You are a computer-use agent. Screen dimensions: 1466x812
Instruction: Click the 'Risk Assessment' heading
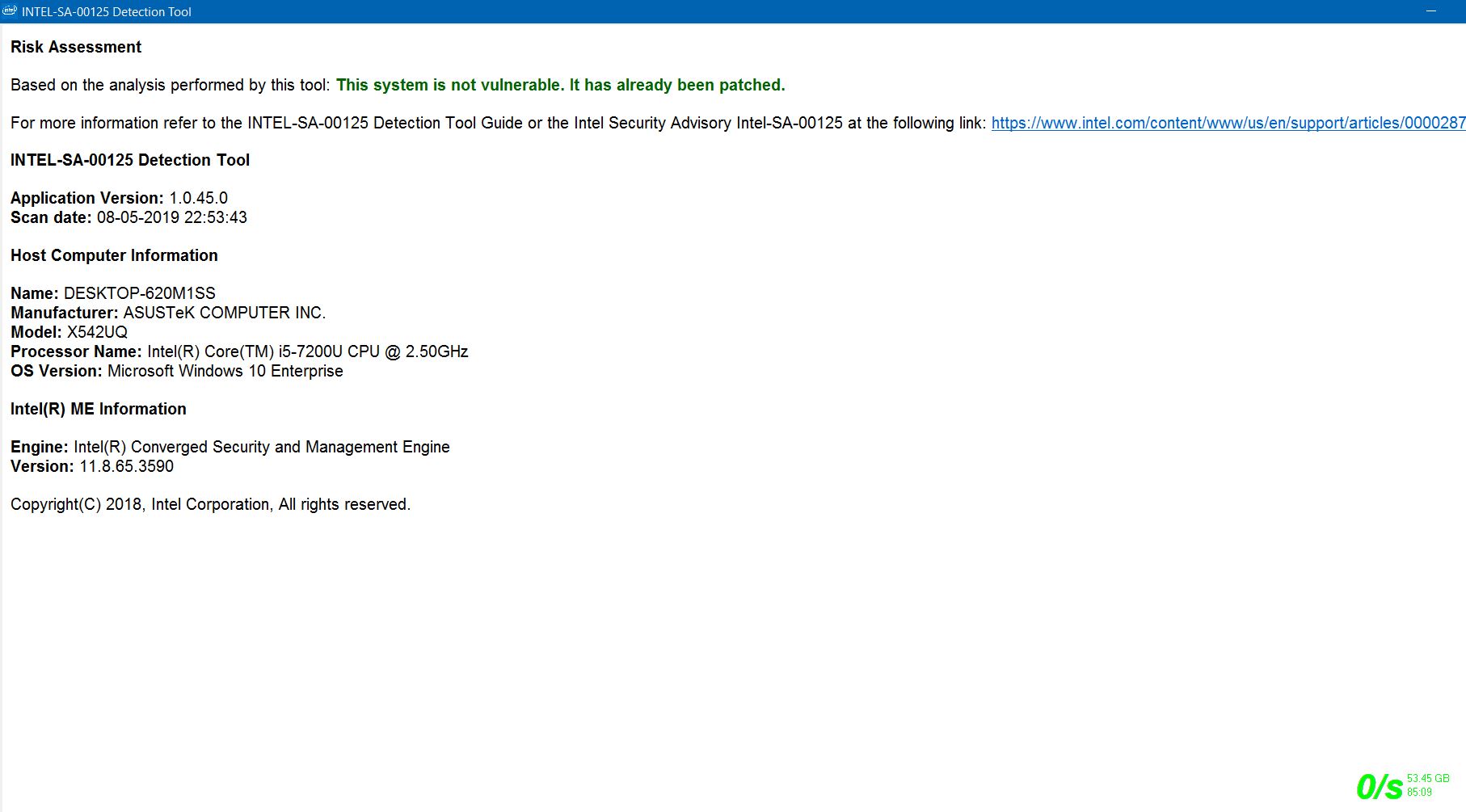[x=76, y=47]
